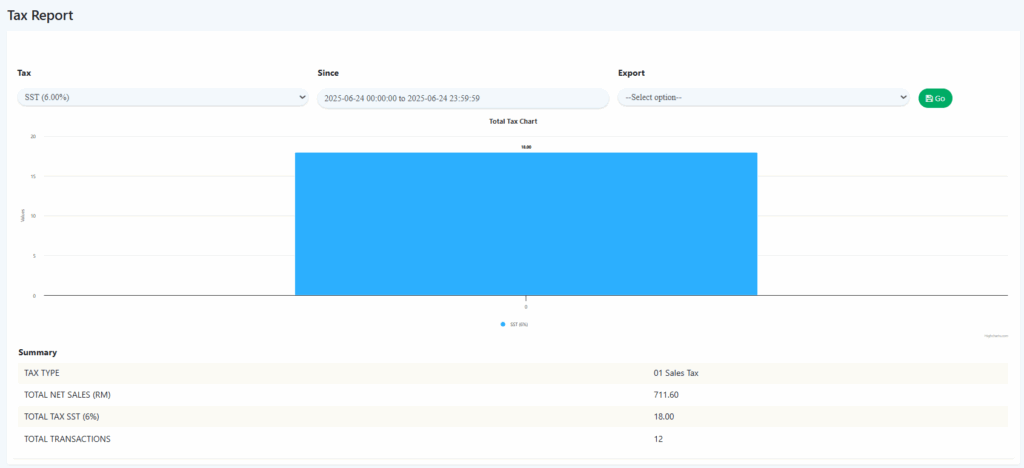Click the blue SST legend dot
Image resolution: width=1024 pixels, height=468 pixels.
503,324
